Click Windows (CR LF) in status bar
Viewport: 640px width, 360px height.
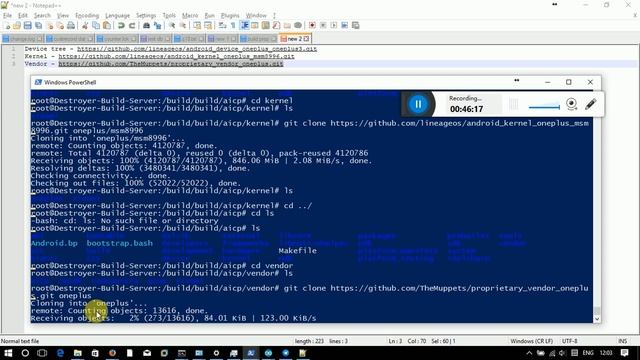click(531, 341)
